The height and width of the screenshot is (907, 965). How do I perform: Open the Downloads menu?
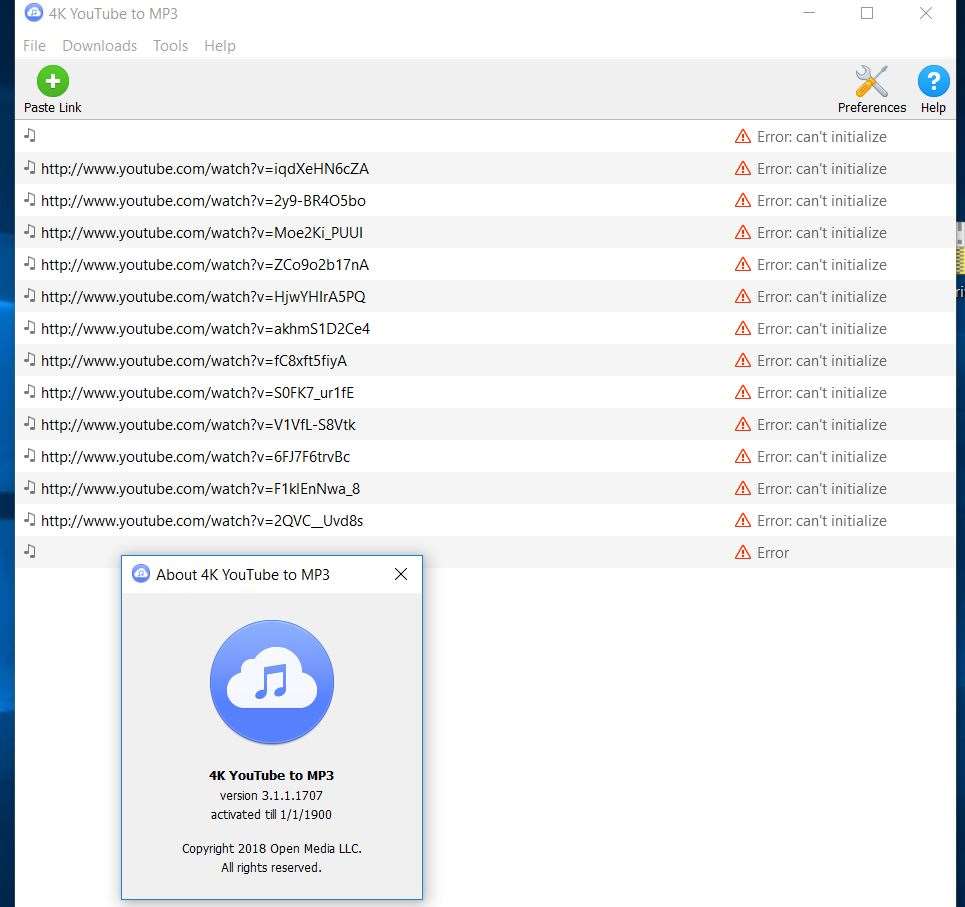(99, 46)
